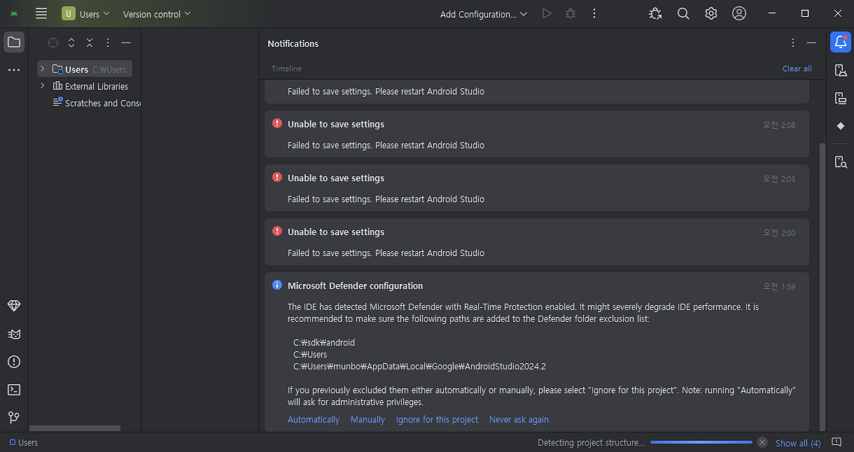Viewport: 854px width, 452px height.
Task: Open the Version control dropdown
Action: tap(157, 14)
